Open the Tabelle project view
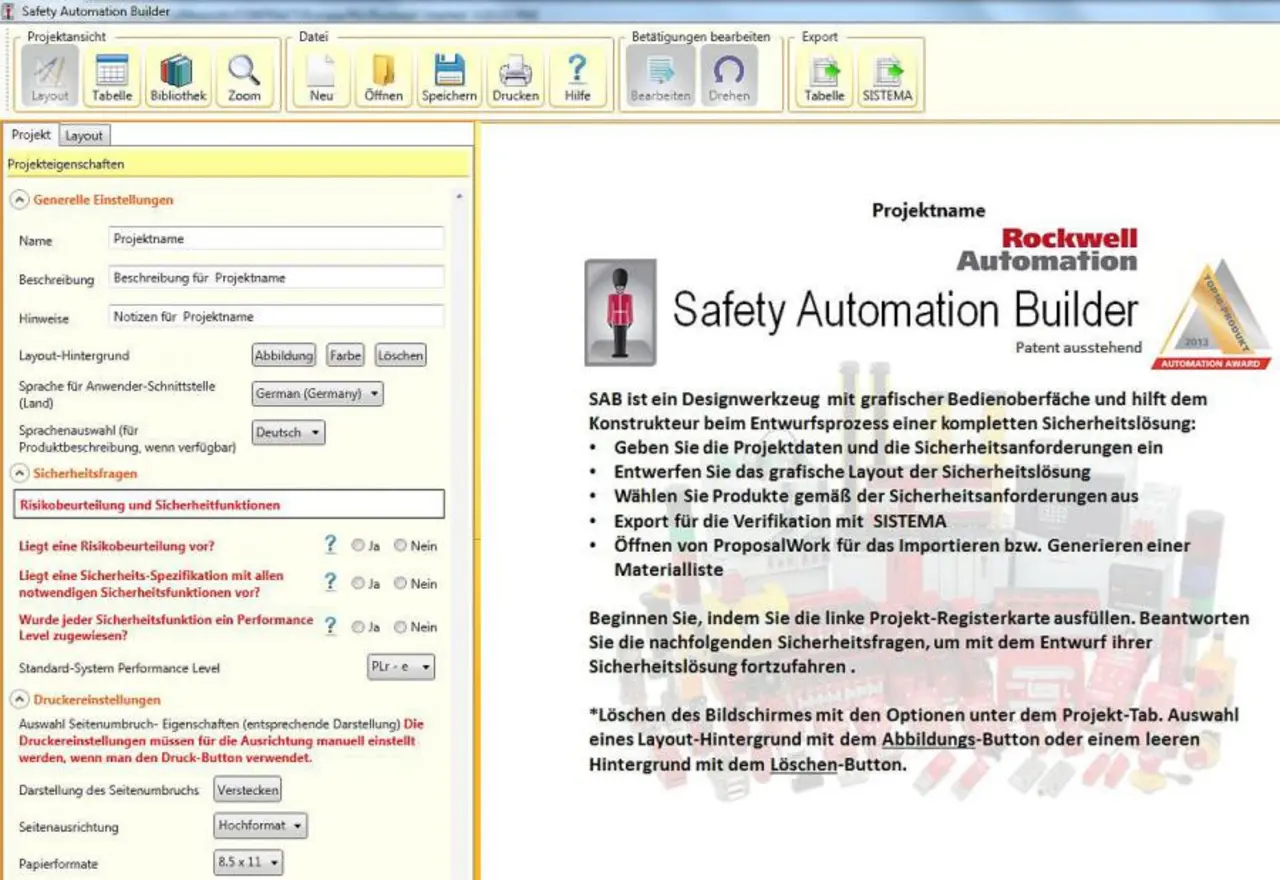 click(112, 77)
